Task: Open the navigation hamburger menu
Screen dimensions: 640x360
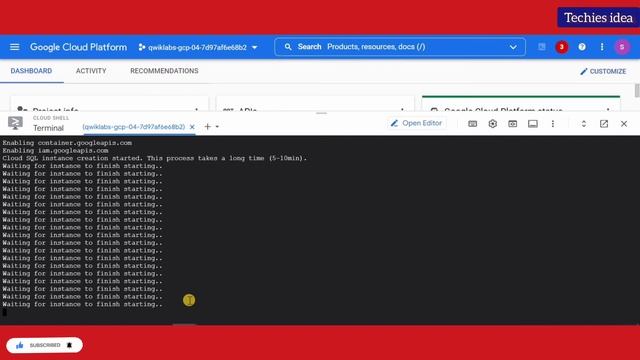Action: 15,47
